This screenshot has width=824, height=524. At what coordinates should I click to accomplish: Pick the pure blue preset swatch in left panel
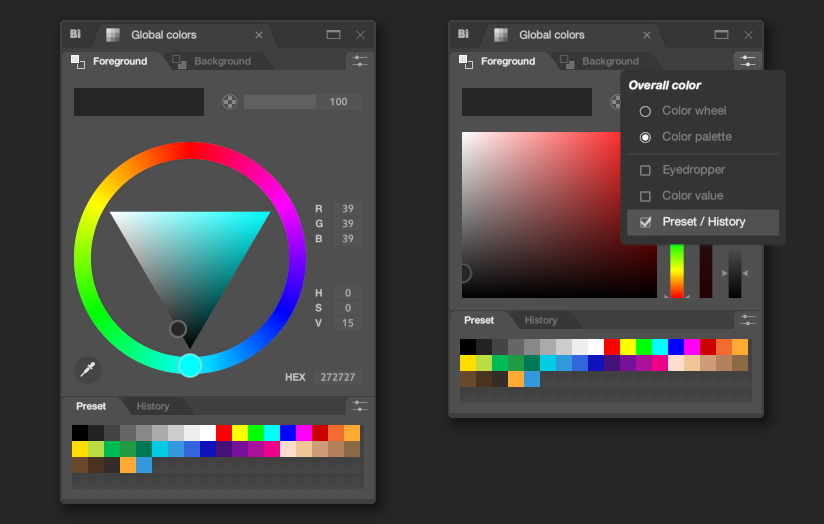[288, 433]
